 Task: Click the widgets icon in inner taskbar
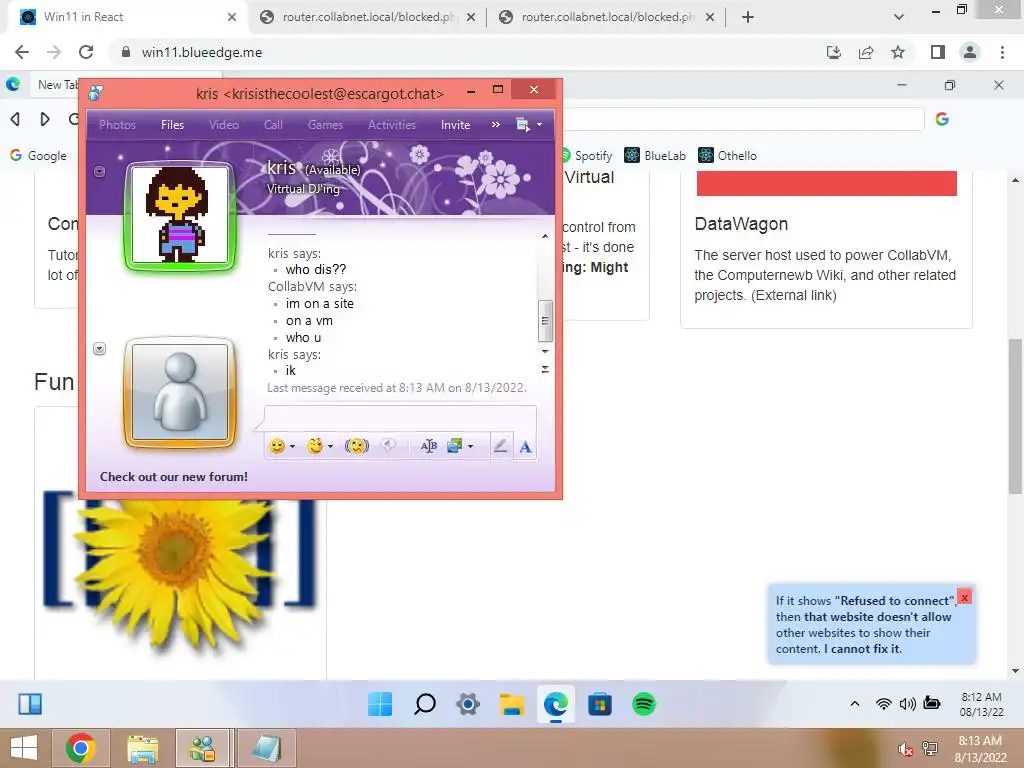coord(30,704)
